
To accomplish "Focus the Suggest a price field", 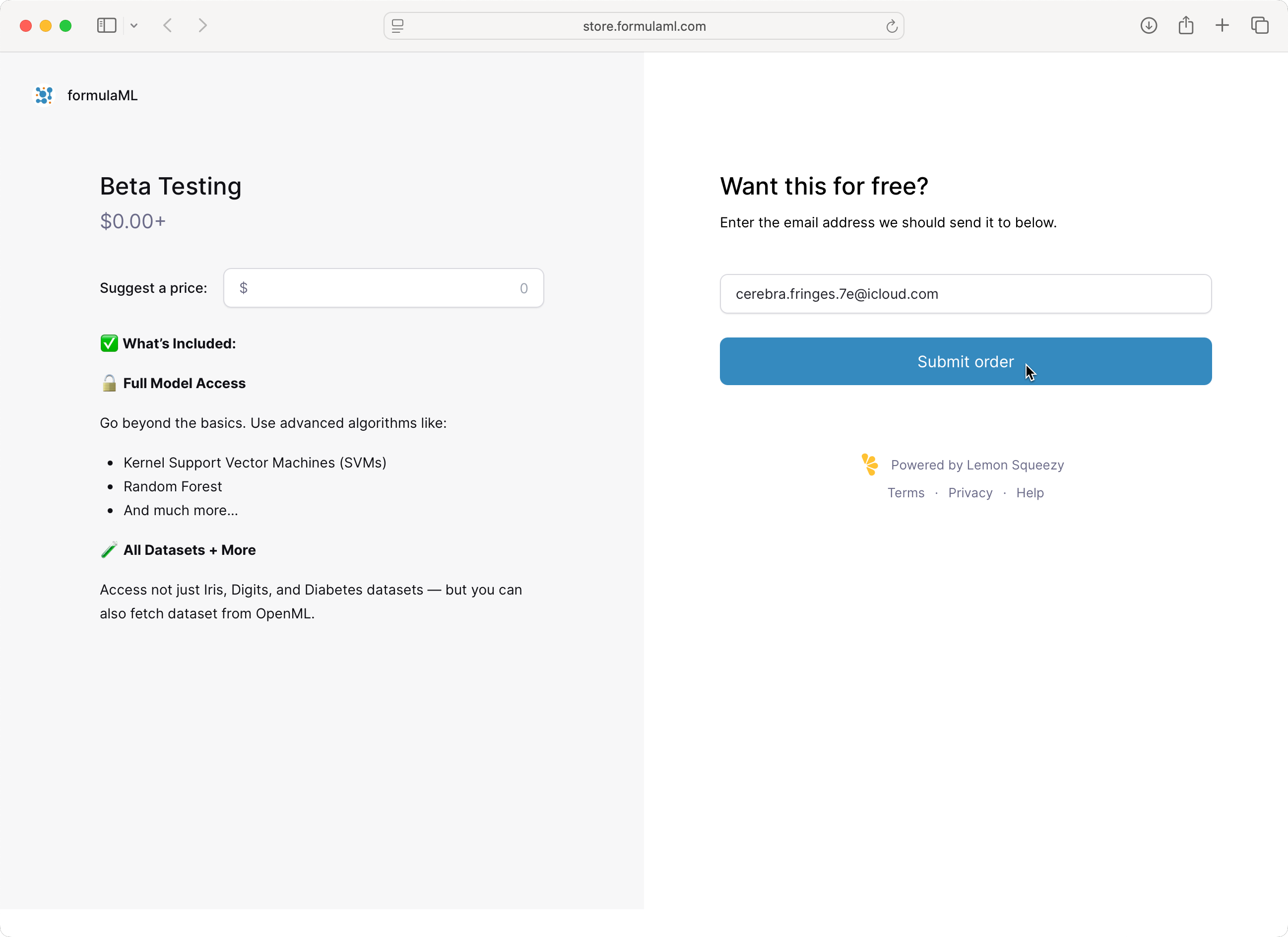I will click(384, 288).
